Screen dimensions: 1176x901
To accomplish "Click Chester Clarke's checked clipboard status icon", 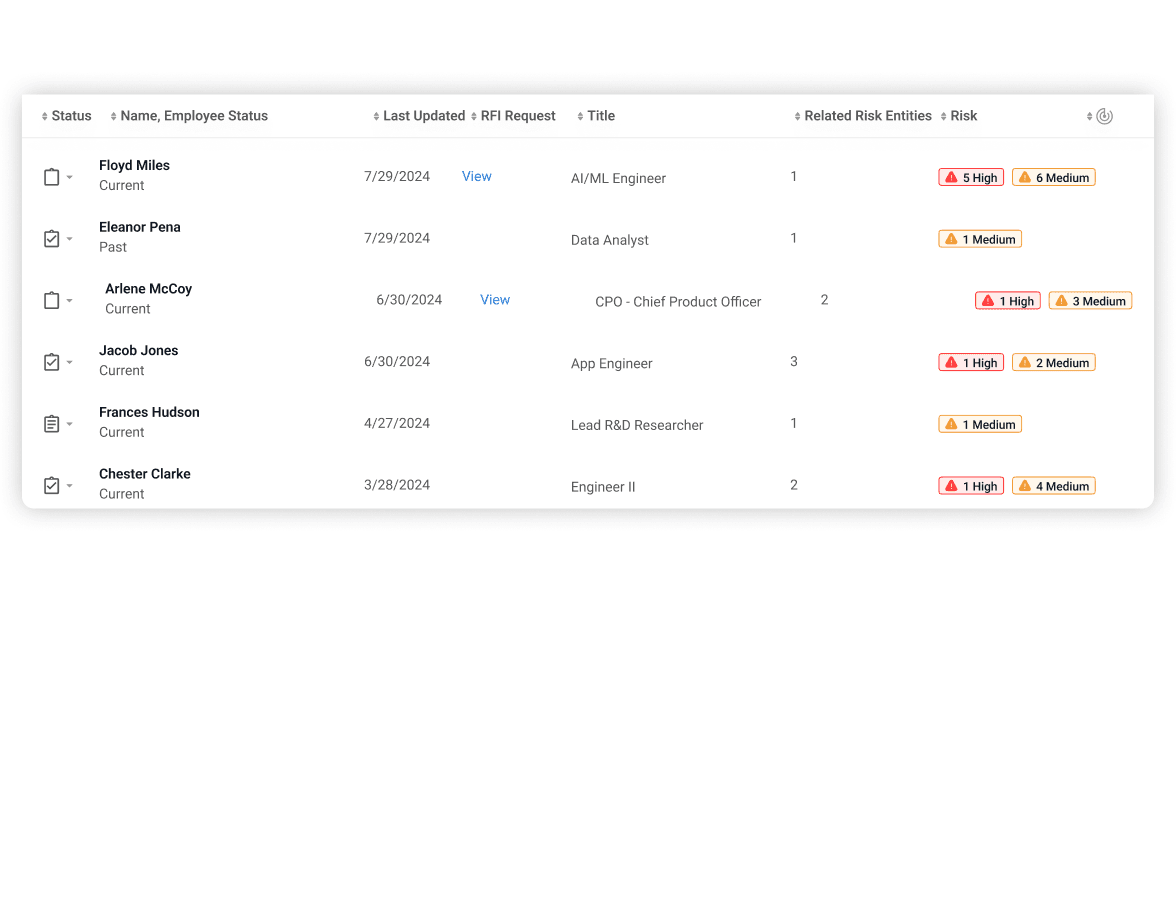I will (52, 486).
